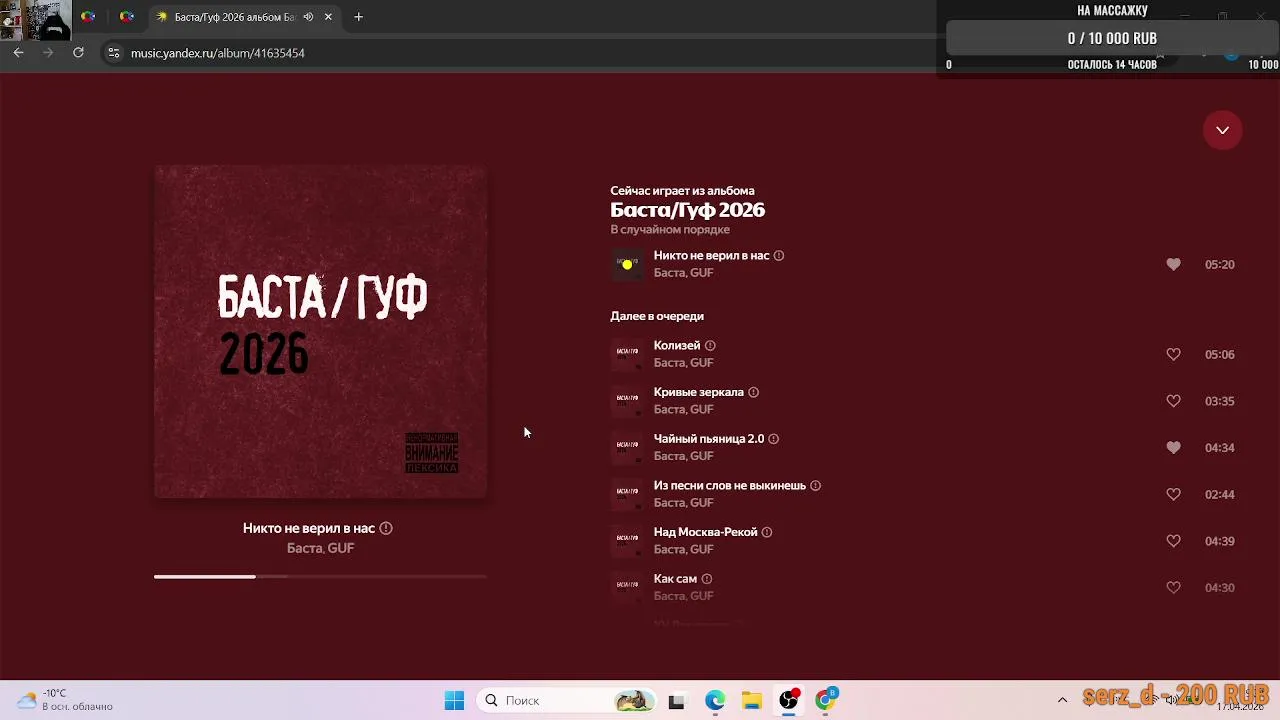The image size is (1280, 720).
Task: Open info icon next to Как сам
Action: pyautogui.click(x=707, y=579)
